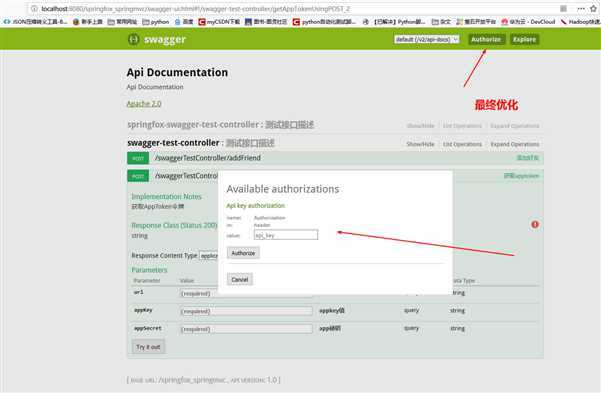
Task: Click the api_key value input field
Action: pos(286,235)
